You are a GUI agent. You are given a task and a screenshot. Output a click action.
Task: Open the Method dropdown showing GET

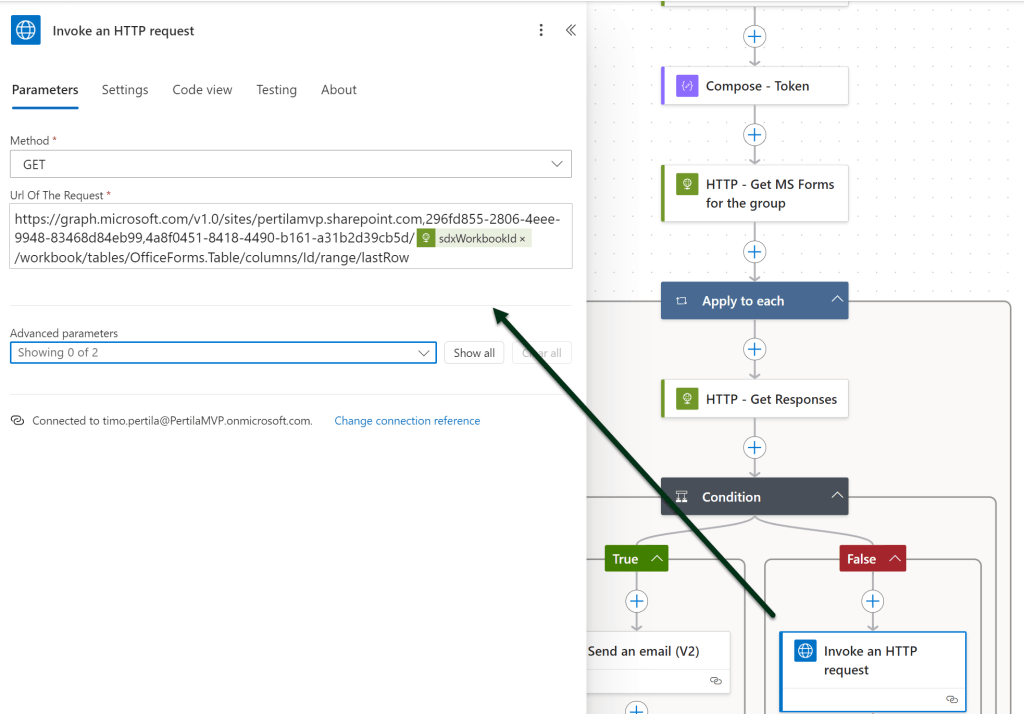tap(290, 164)
